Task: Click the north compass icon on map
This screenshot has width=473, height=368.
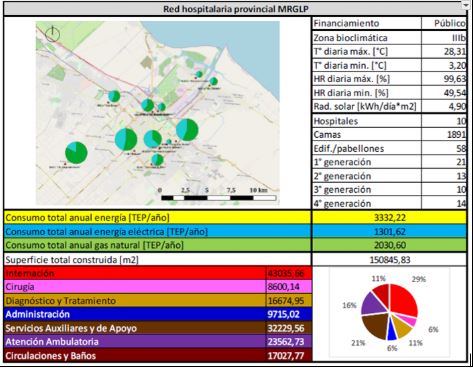Action: click(52, 34)
